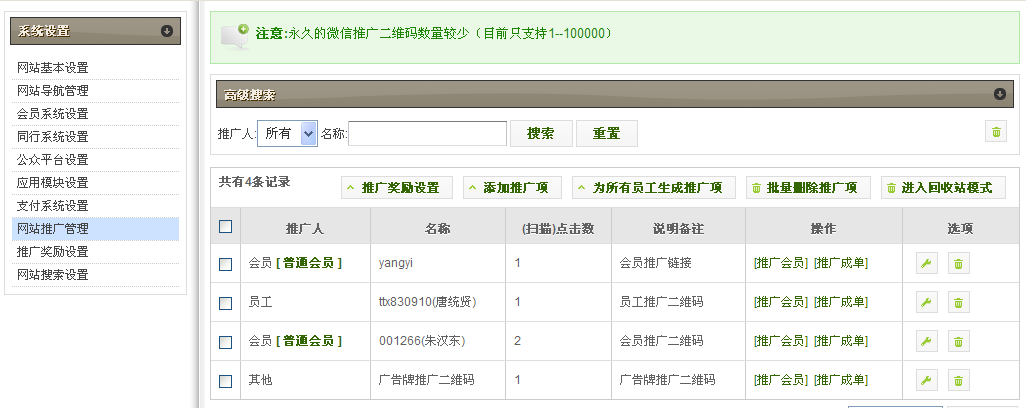Open the [推广会员] link for yangyi
This screenshot has height=408, width=1026.
coord(780,264)
